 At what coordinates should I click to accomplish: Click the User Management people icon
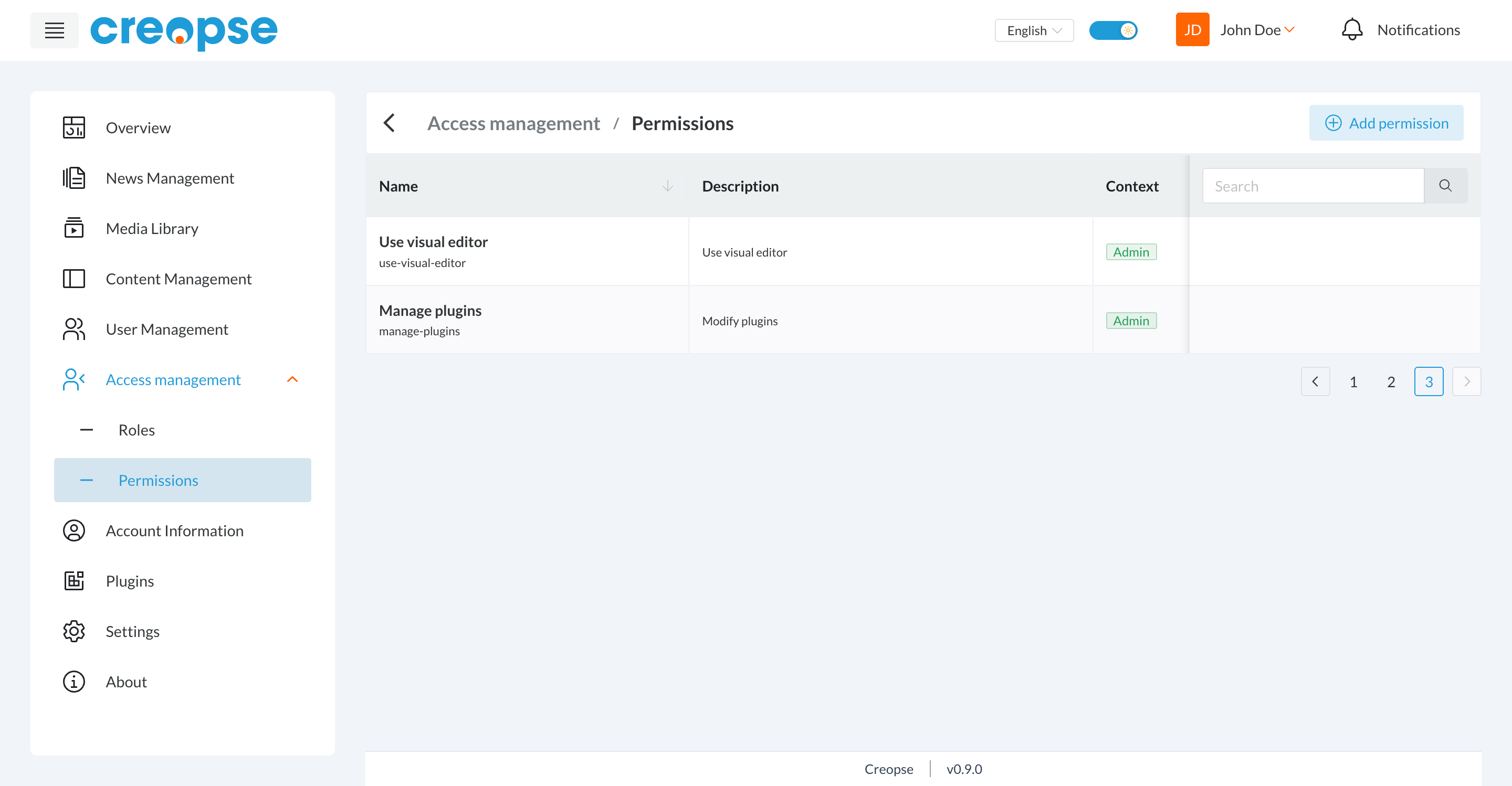[74, 329]
